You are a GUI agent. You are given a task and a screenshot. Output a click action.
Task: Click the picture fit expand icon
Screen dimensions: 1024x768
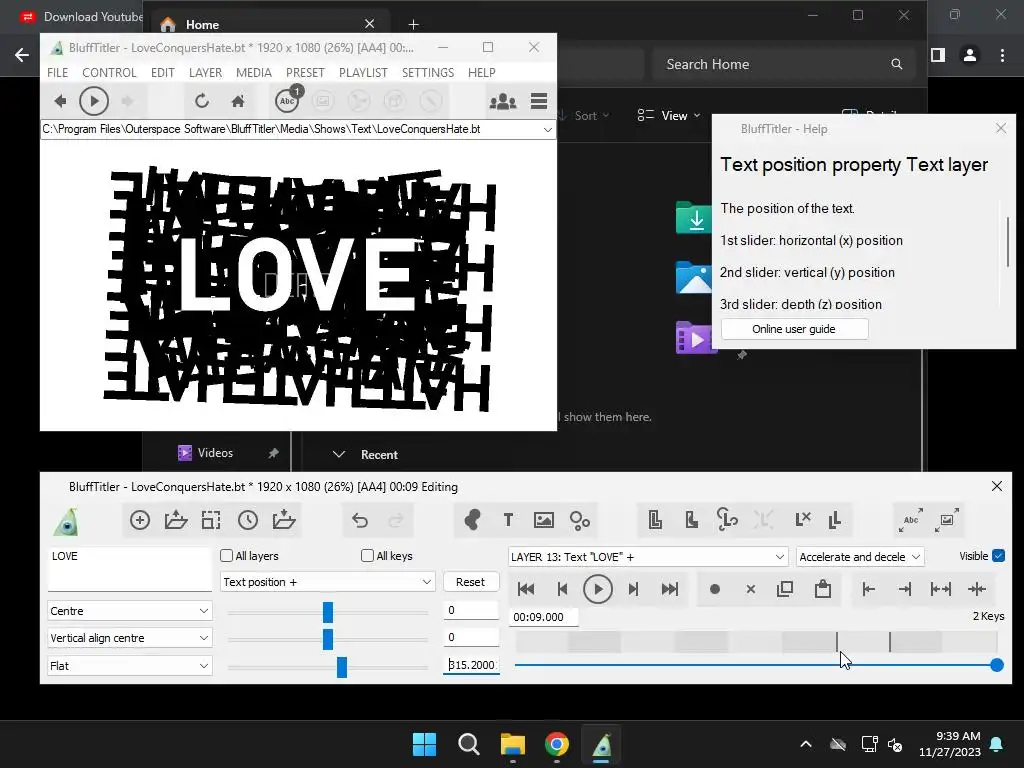946,520
